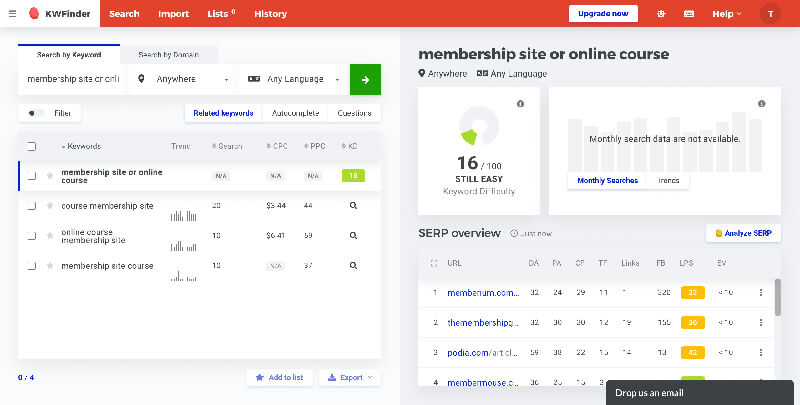This screenshot has height=405, width=800.
Task: Open the Search menu item
Action: click(124, 14)
